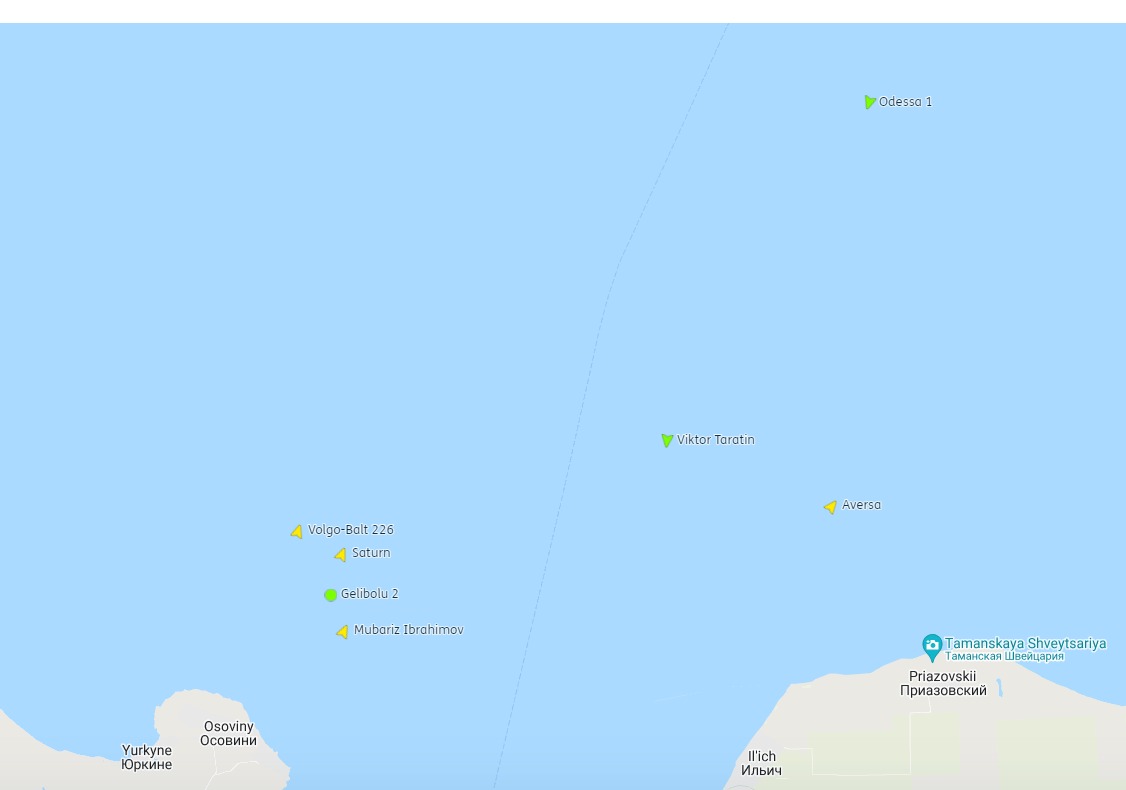This screenshot has width=1126, height=790.
Task: Click the Viktor Taratin name label
Action: (716, 440)
